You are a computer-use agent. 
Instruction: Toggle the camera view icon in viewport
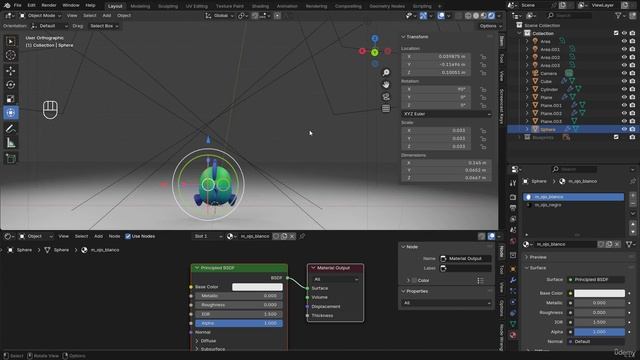386,97
